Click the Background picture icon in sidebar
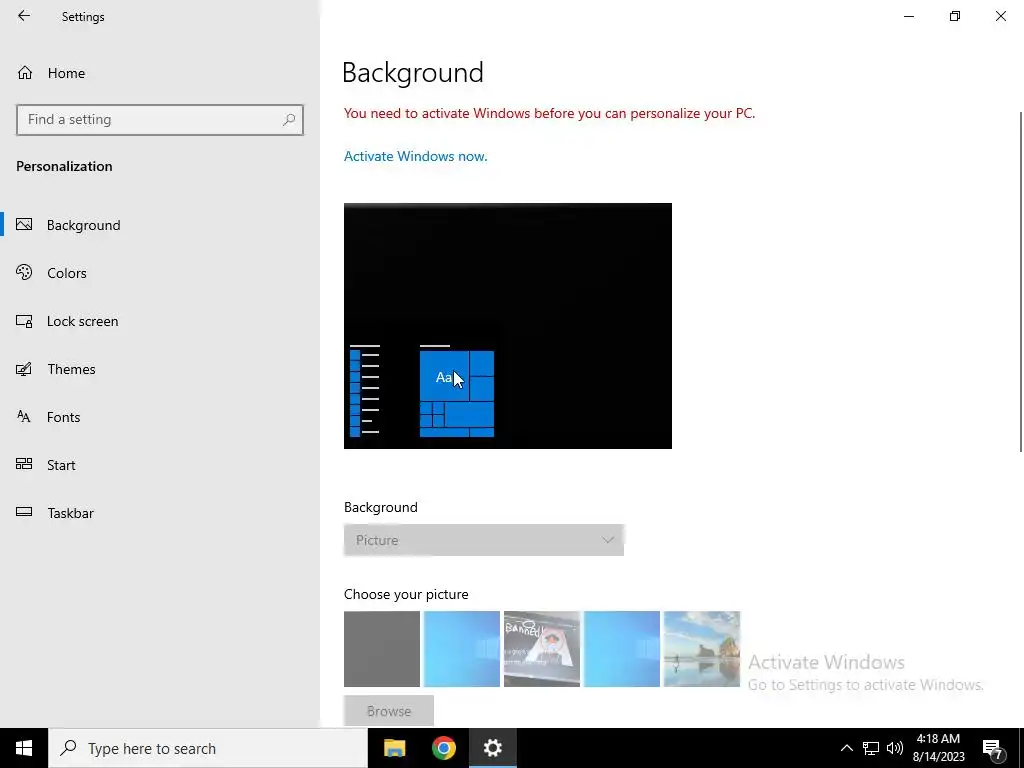This screenshot has height=768, width=1024. [24, 225]
